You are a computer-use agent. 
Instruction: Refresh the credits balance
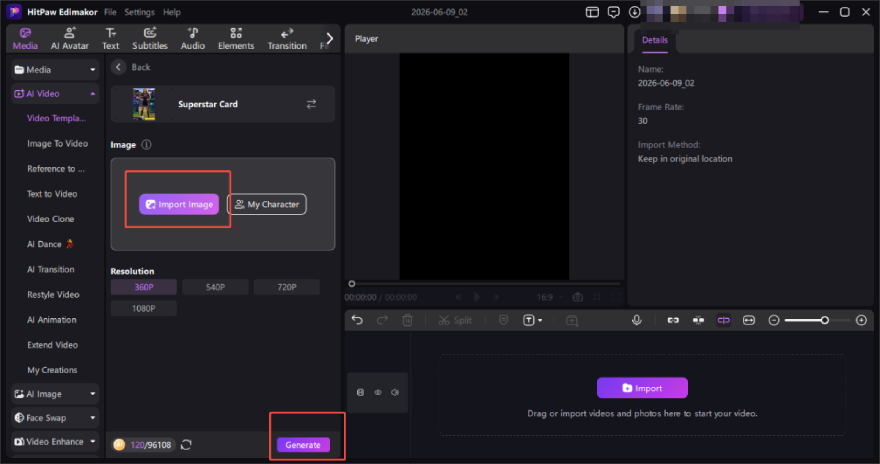coord(186,445)
